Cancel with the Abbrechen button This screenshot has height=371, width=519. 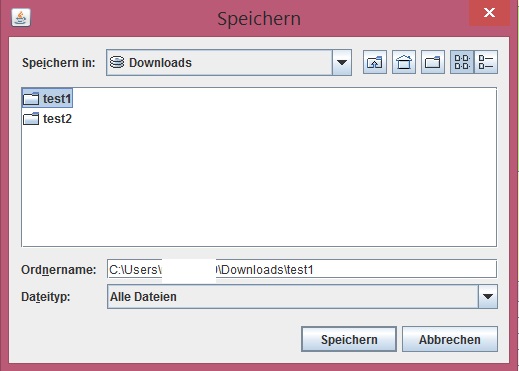450,339
